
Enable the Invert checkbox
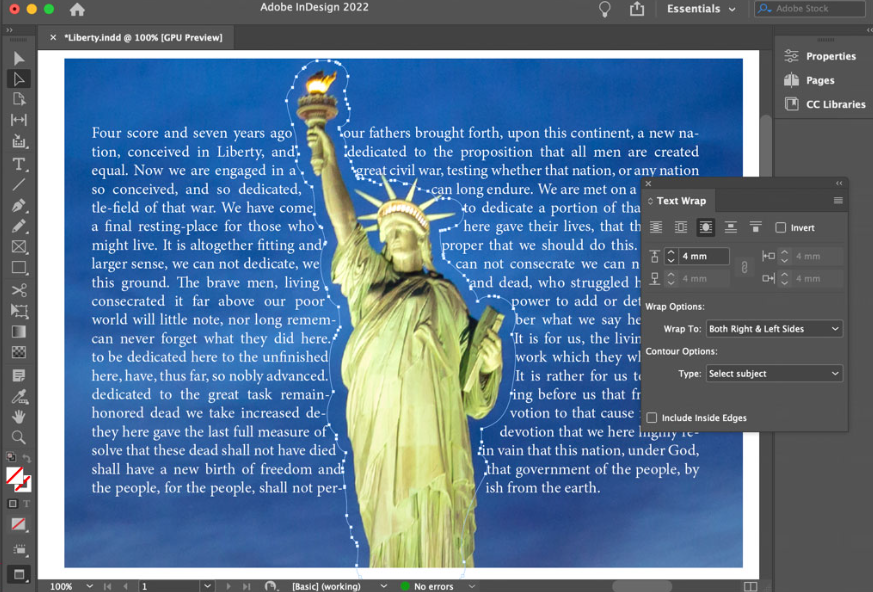(780, 228)
